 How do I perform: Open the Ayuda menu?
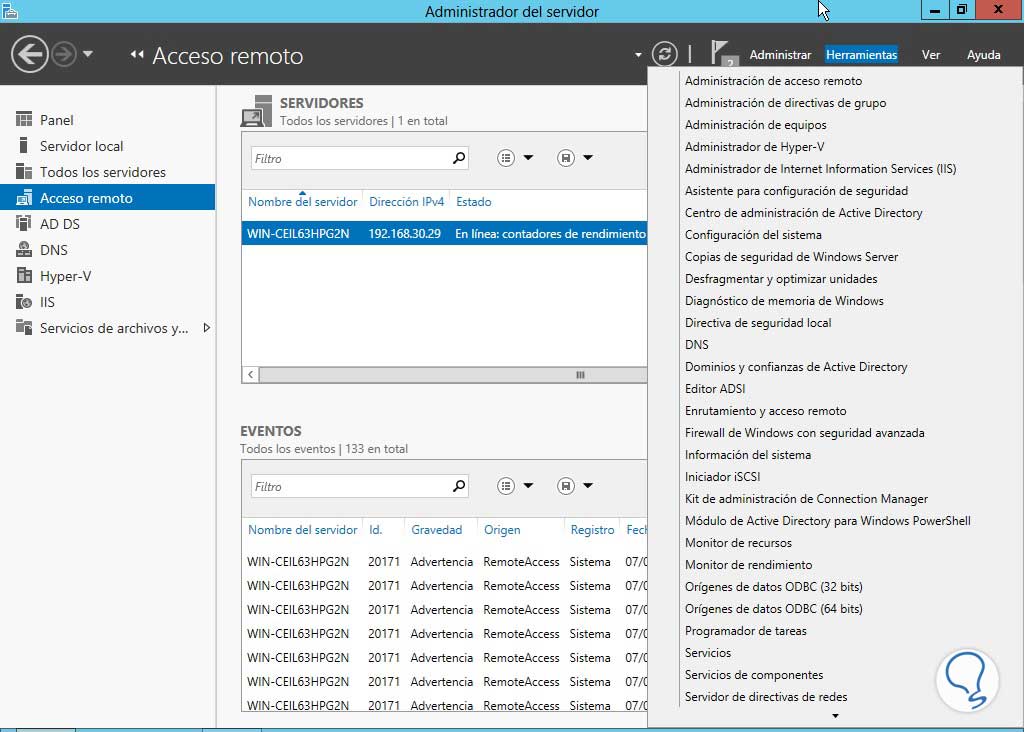point(983,55)
